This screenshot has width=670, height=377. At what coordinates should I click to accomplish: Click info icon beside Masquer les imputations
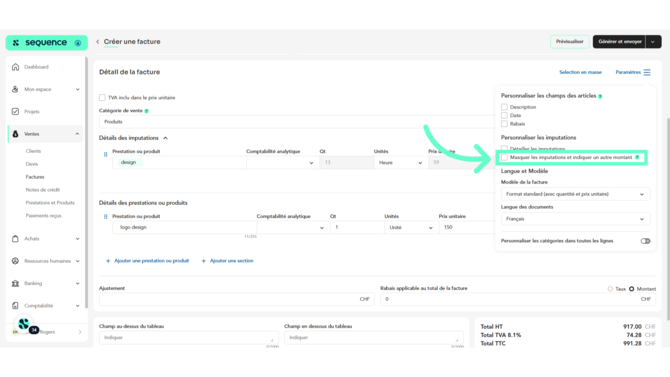point(637,157)
